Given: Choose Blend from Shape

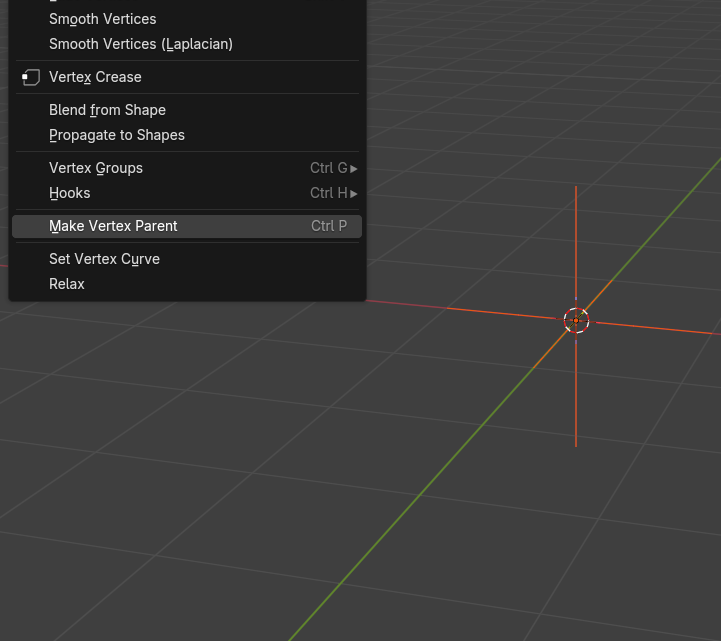Looking at the screenshot, I should coord(187,110).
